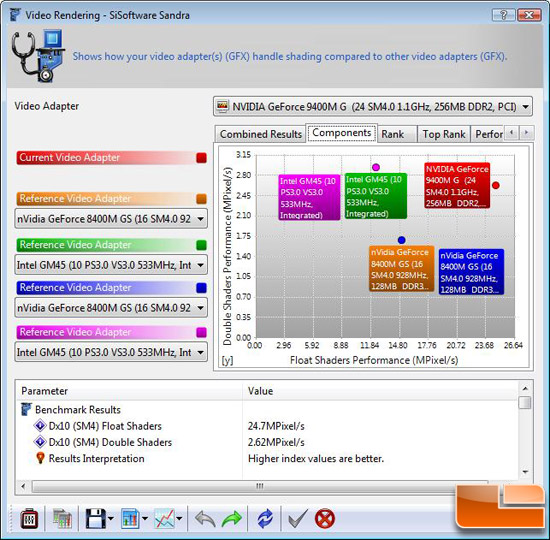Click the benchmark options icon in the bottom toolbar
550x540 pixels.
tap(29, 519)
